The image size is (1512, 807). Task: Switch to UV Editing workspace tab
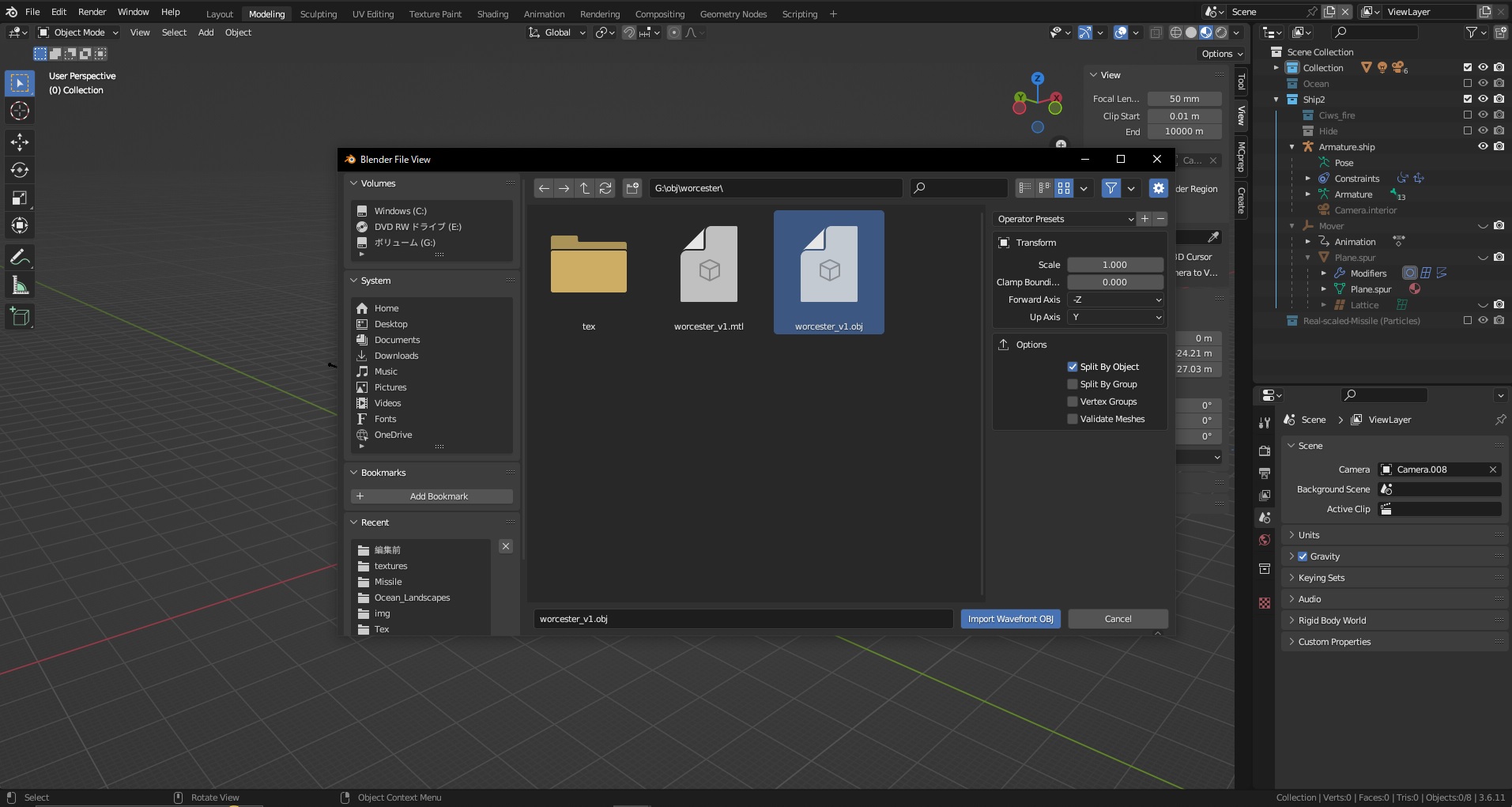[373, 14]
